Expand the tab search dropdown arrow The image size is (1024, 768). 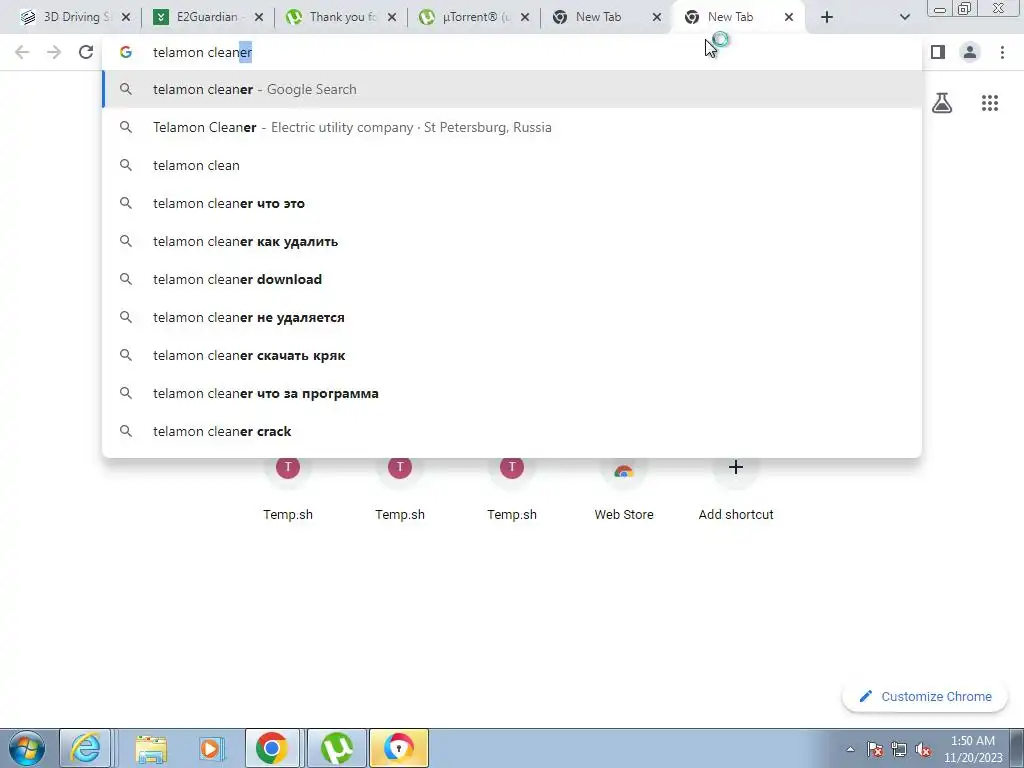tap(904, 18)
